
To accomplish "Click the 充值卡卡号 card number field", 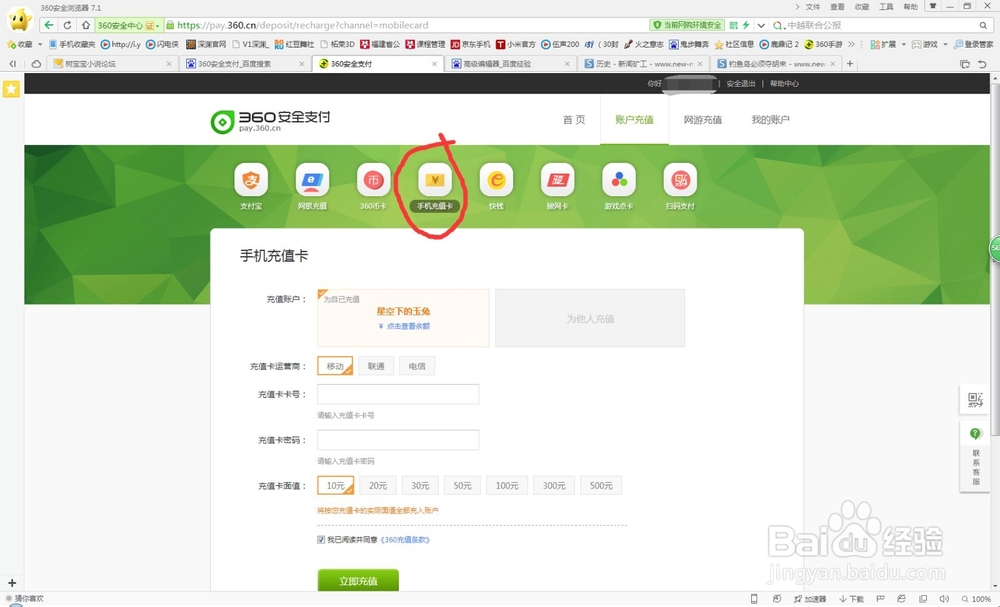I will (397, 394).
